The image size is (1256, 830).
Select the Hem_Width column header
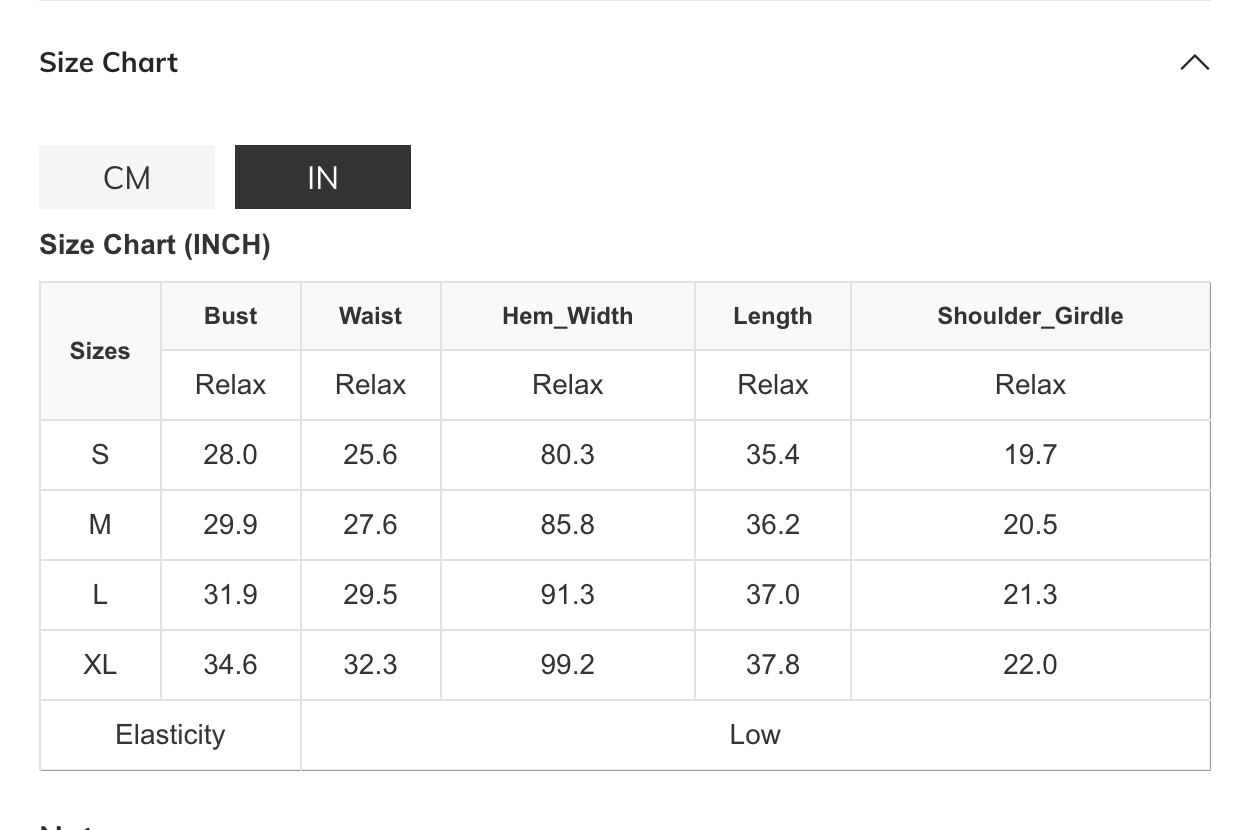coord(567,316)
